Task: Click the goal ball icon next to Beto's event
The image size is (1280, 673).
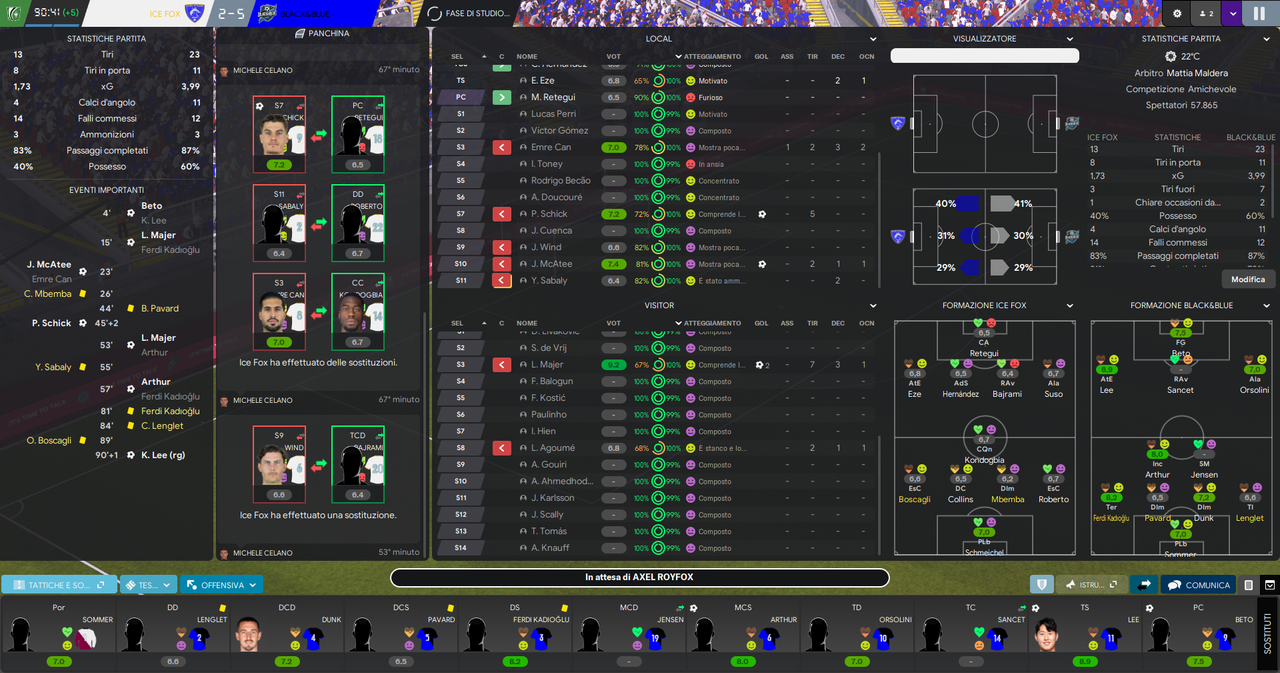Action: [131, 213]
